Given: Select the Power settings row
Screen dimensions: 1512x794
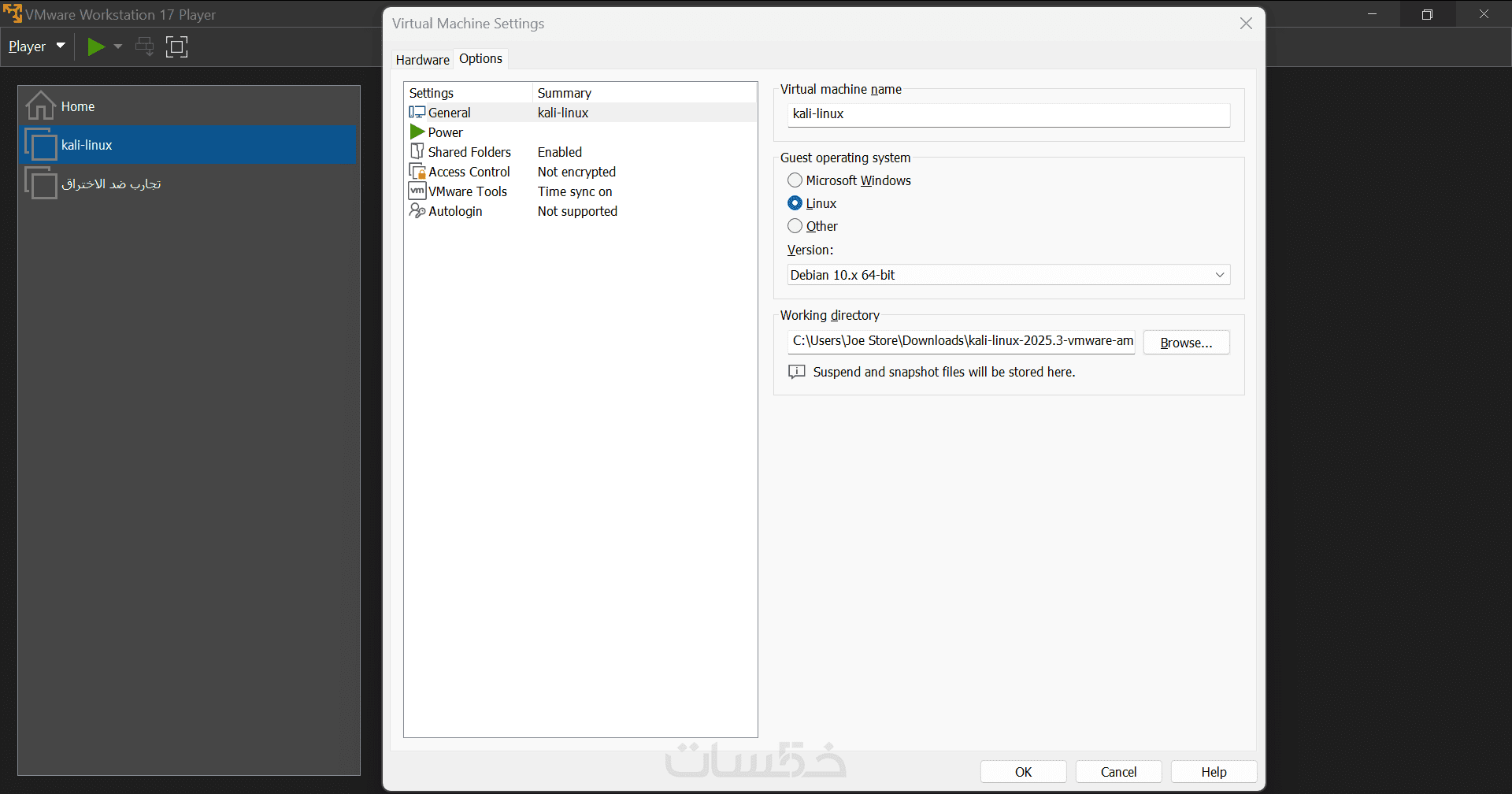Looking at the screenshot, I should 446,132.
